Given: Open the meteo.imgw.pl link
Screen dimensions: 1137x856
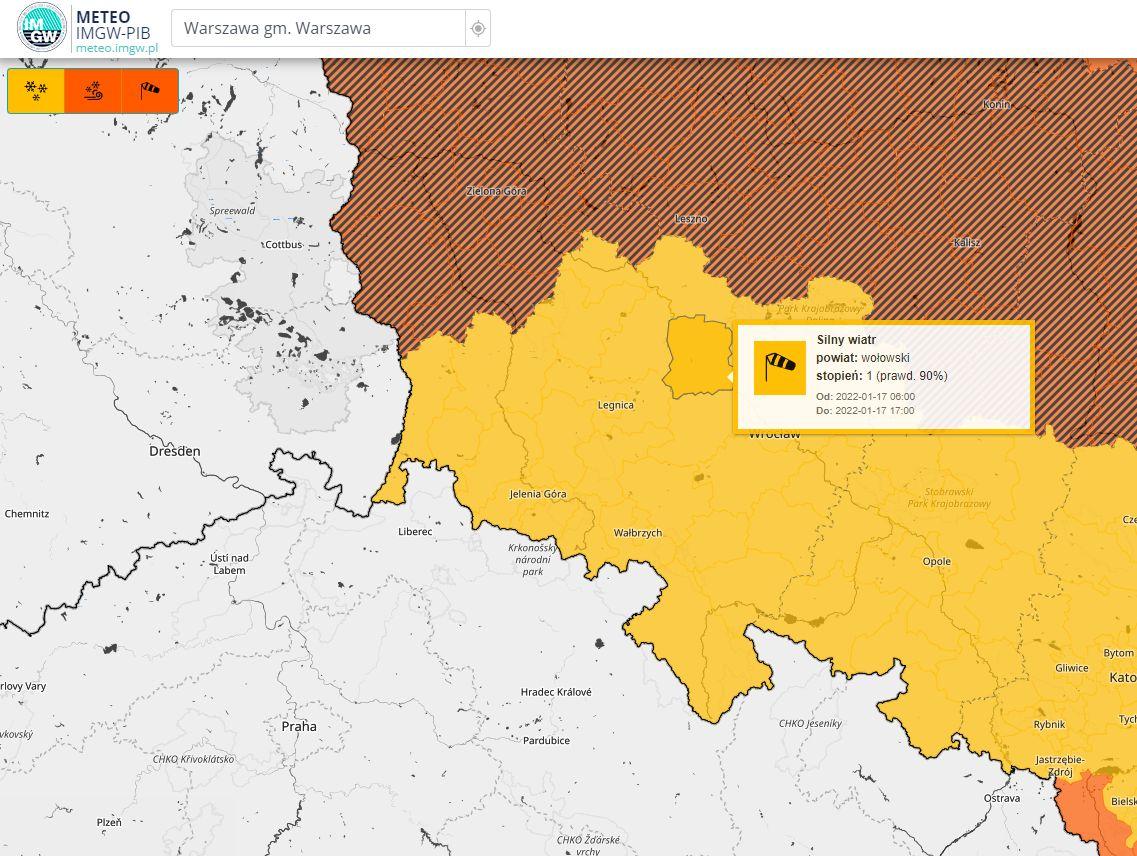Looking at the screenshot, I should pos(117,48).
